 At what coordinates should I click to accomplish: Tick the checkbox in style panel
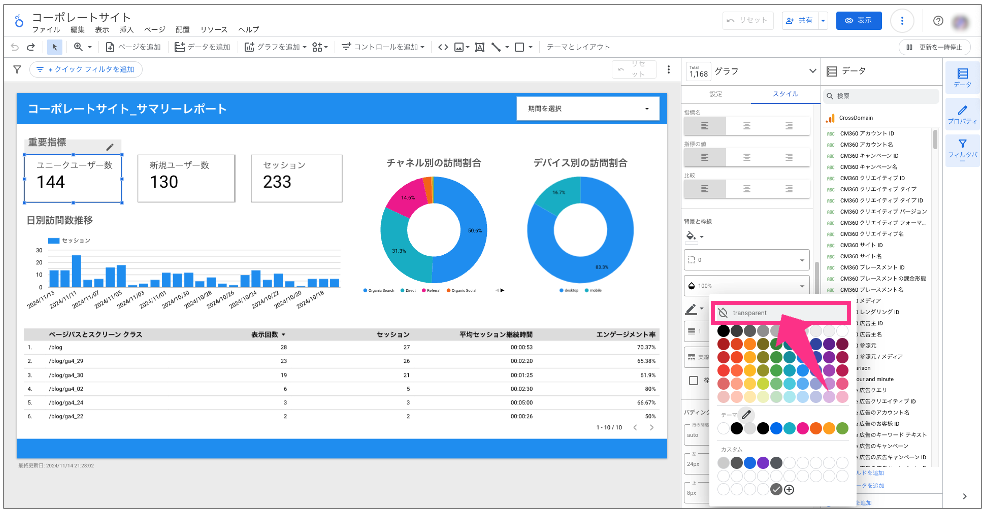(x=693, y=380)
